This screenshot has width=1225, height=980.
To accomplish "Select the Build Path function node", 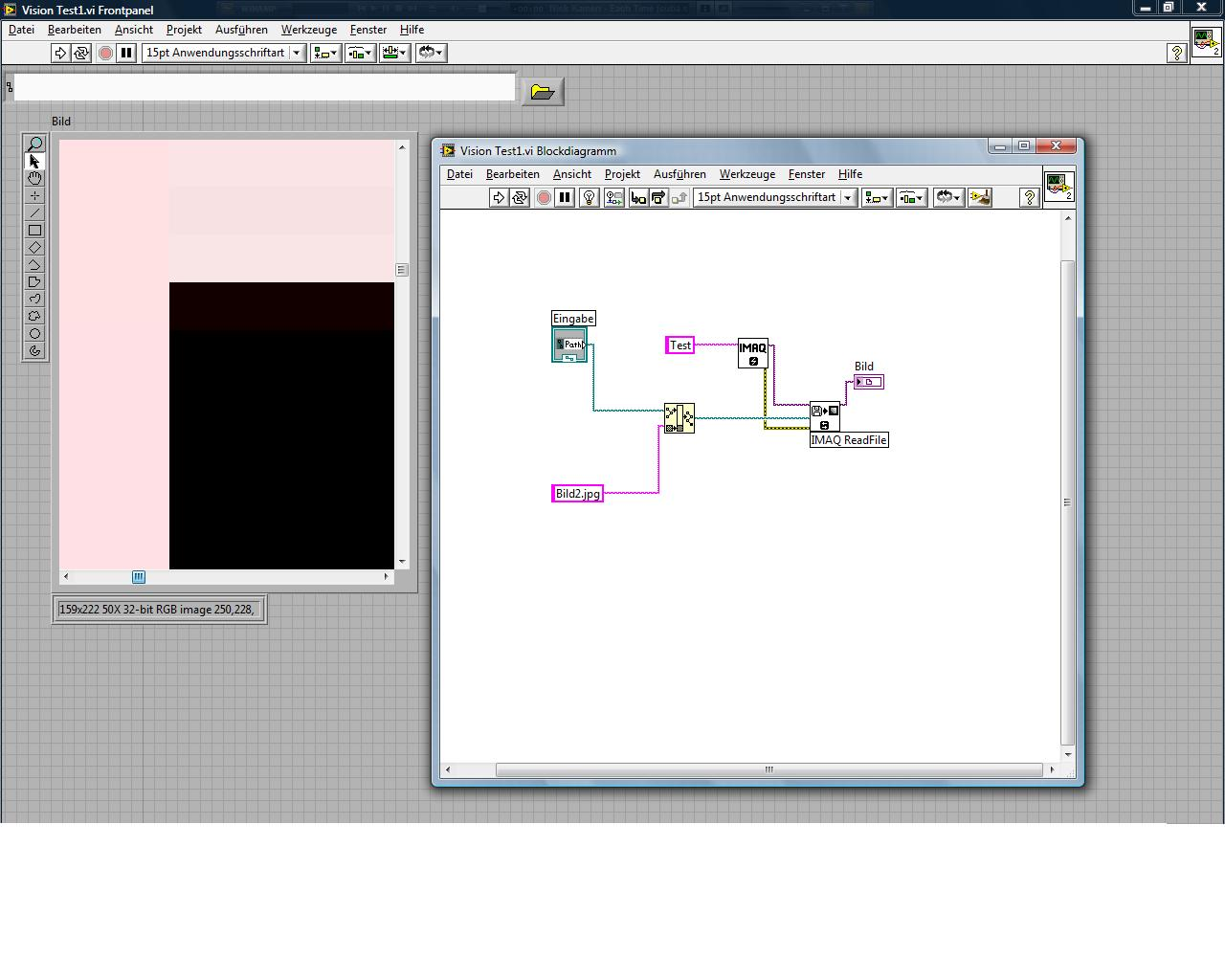I will click(679, 417).
